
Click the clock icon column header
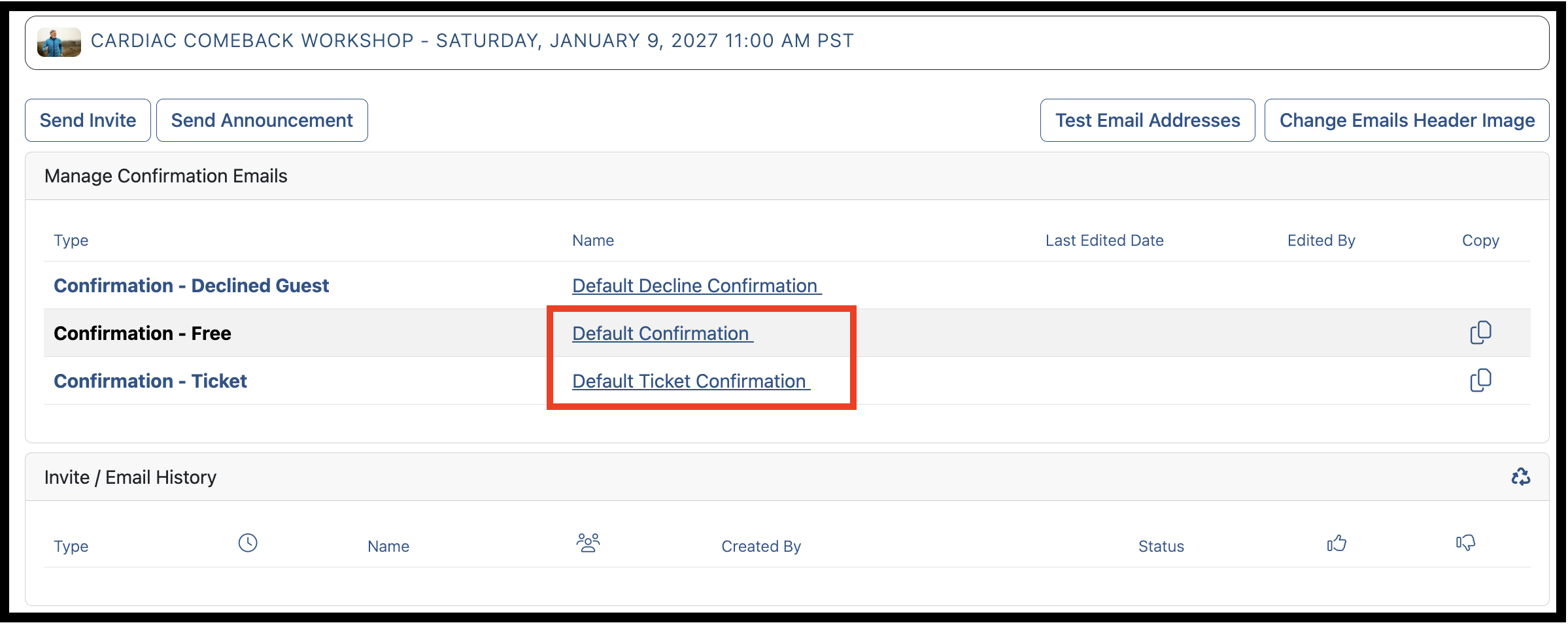(248, 543)
